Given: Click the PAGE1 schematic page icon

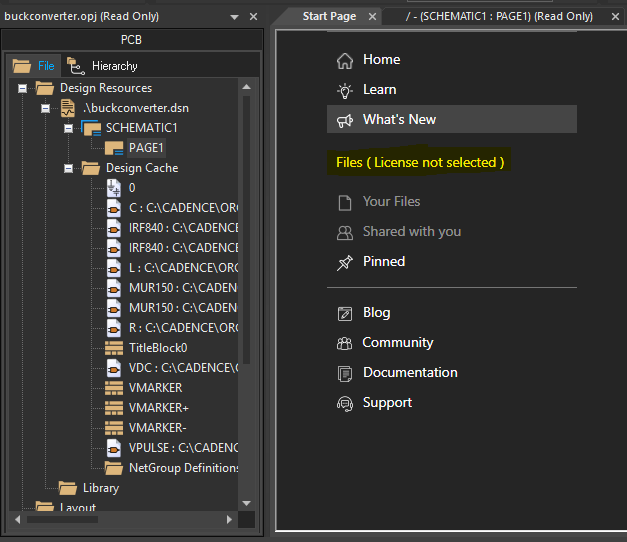Looking at the screenshot, I should click(114, 148).
